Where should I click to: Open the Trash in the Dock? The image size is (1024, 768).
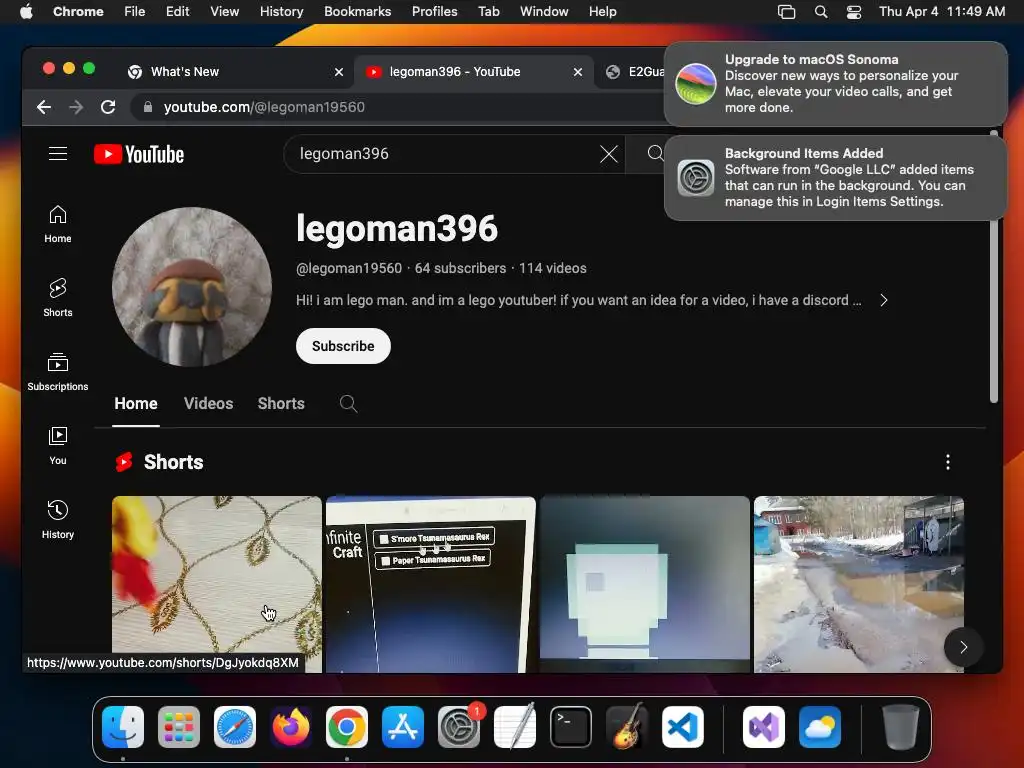tap(901, 727)
